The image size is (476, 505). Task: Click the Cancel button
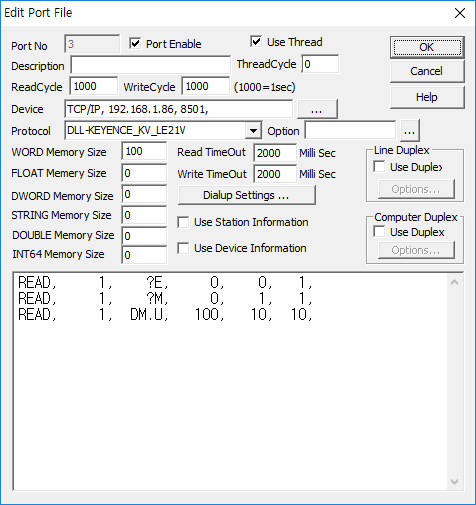[427, 71]
